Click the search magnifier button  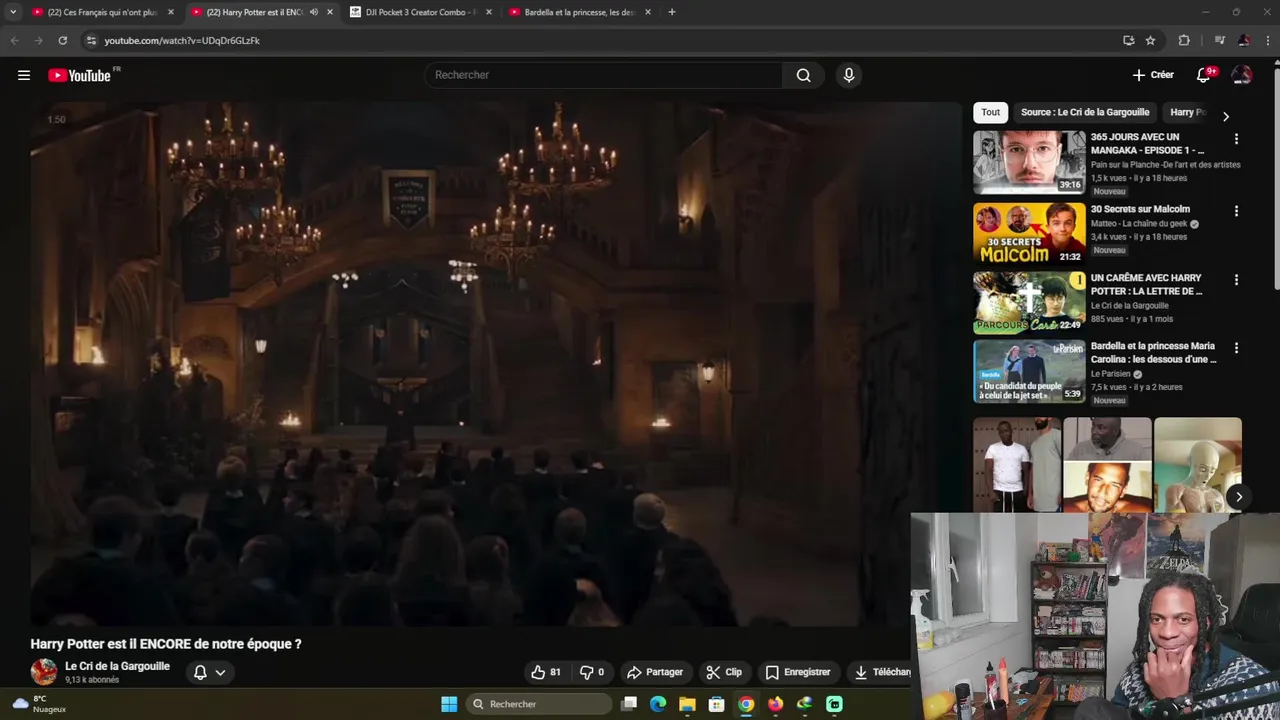(x=803, y=75)
